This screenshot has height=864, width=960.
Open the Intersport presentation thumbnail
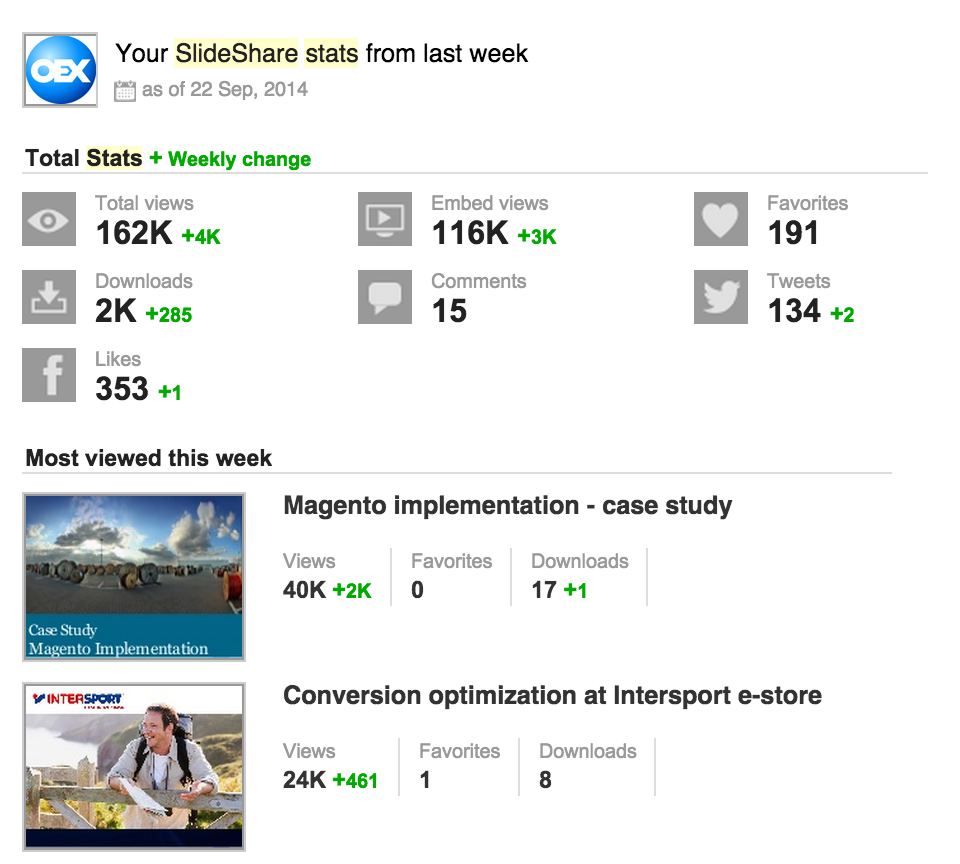134,767
